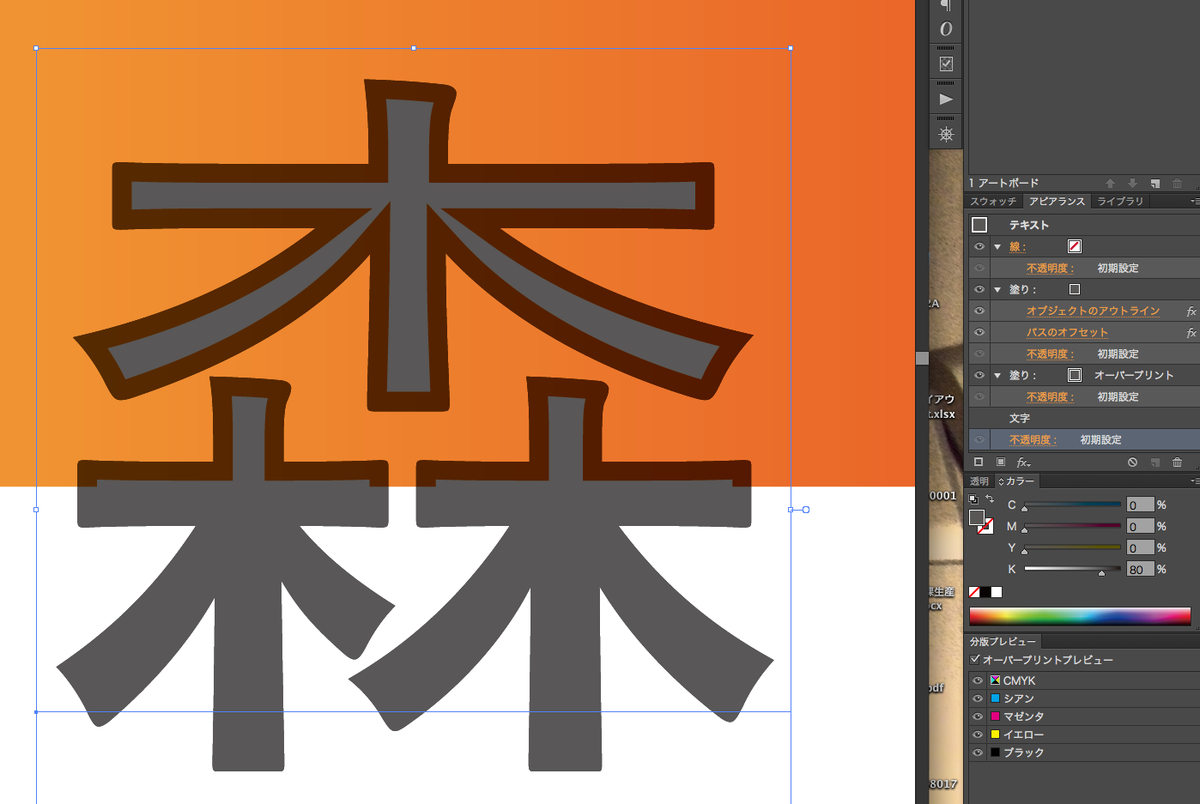This screenshot has width=1200, height=804.
Task: Click Duplicate Selected Item icon in Appearance panel
Action: click(1155, 462)
